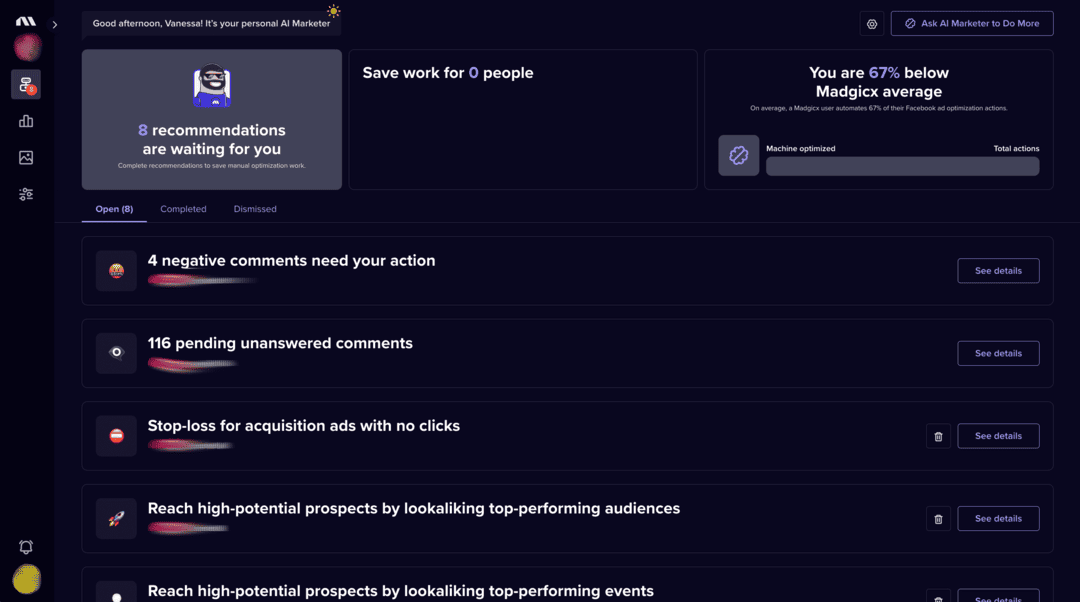See details for Stop-loss acquisition ads
The width and height of the screenshot is (1080, 602).
[998, 436]
